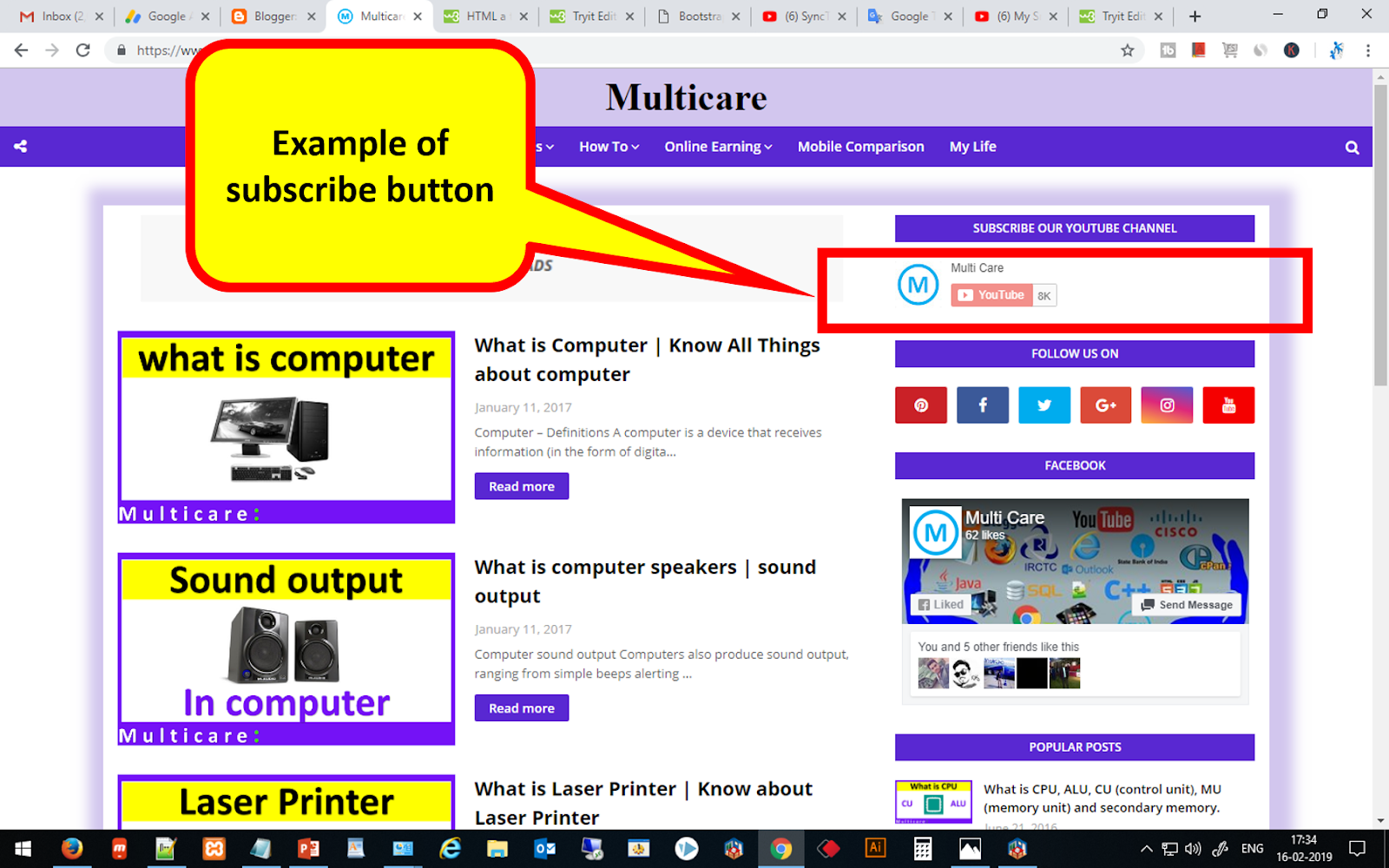
Task: Close the Multicare tab
Action: [x=418, y=16]
